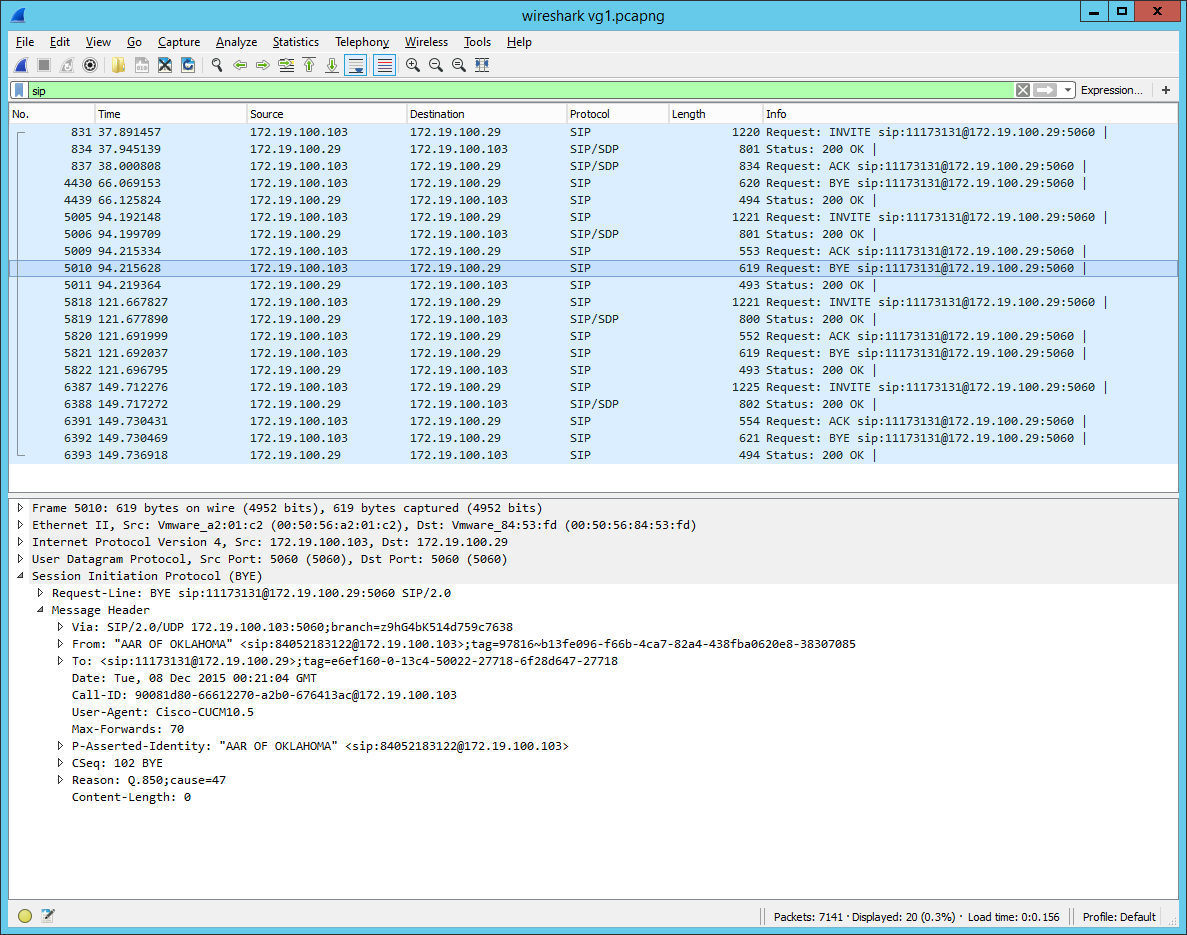1187x935 pixels.
Task: Collapse the Session Initiation Protocol tree
Action: (20, 576)
